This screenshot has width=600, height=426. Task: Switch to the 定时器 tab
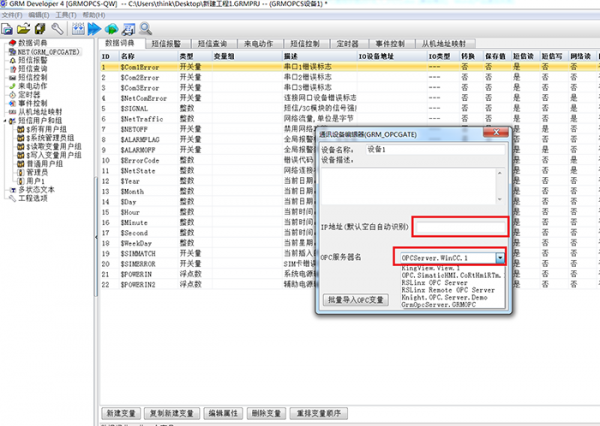(x=348, y=44)
